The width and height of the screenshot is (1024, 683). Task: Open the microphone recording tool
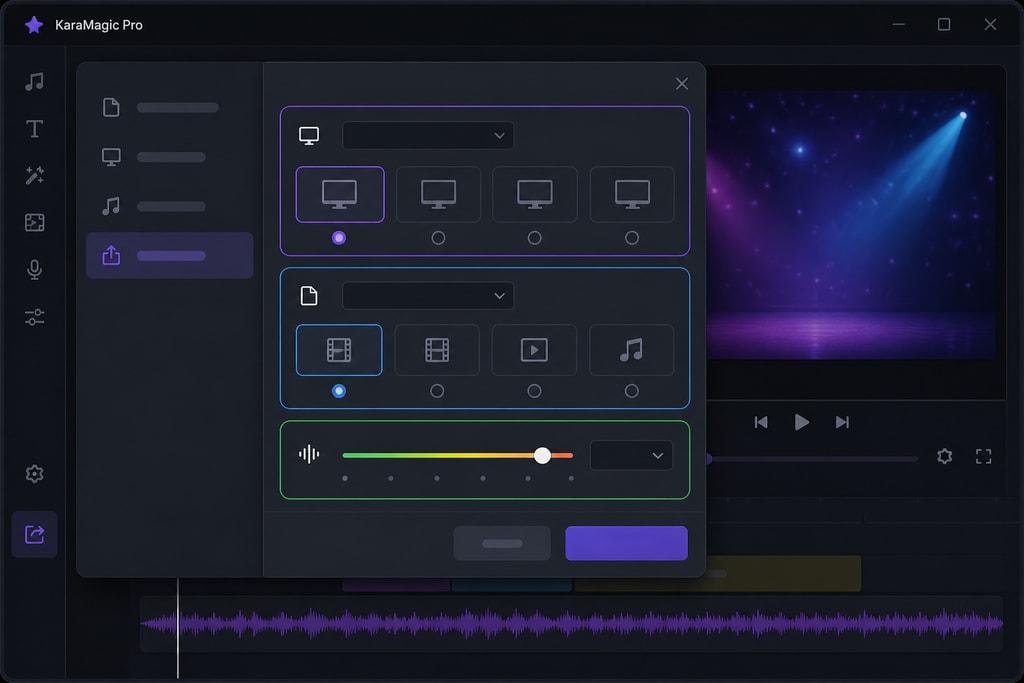35,270
